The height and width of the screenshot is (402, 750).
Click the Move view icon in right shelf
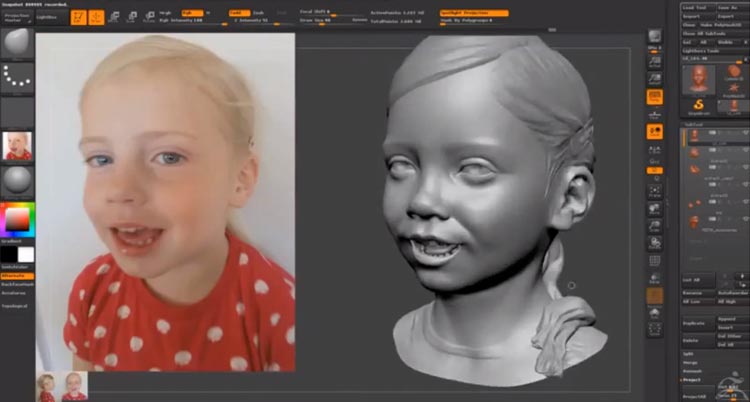[655, 209]
